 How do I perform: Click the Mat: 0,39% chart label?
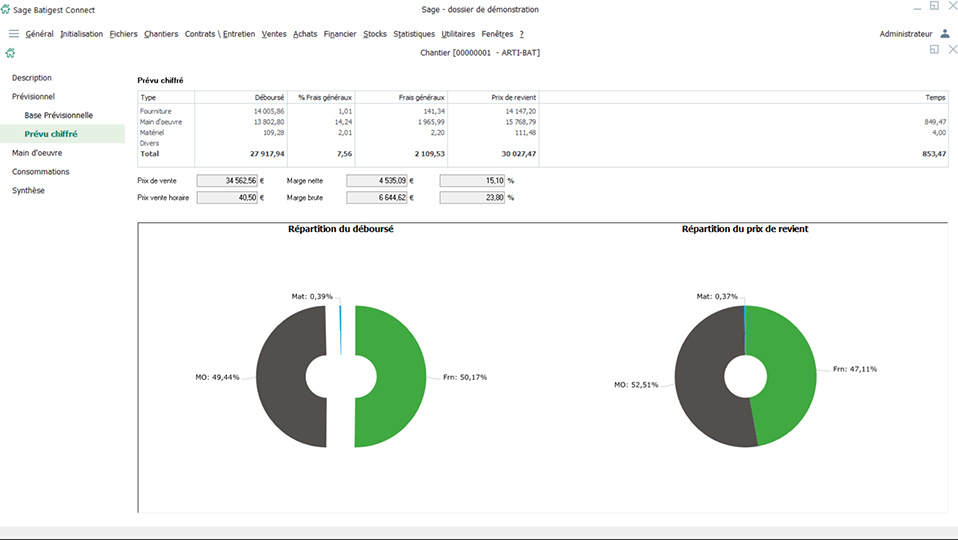pyautogui.click(x=312, y=296)
